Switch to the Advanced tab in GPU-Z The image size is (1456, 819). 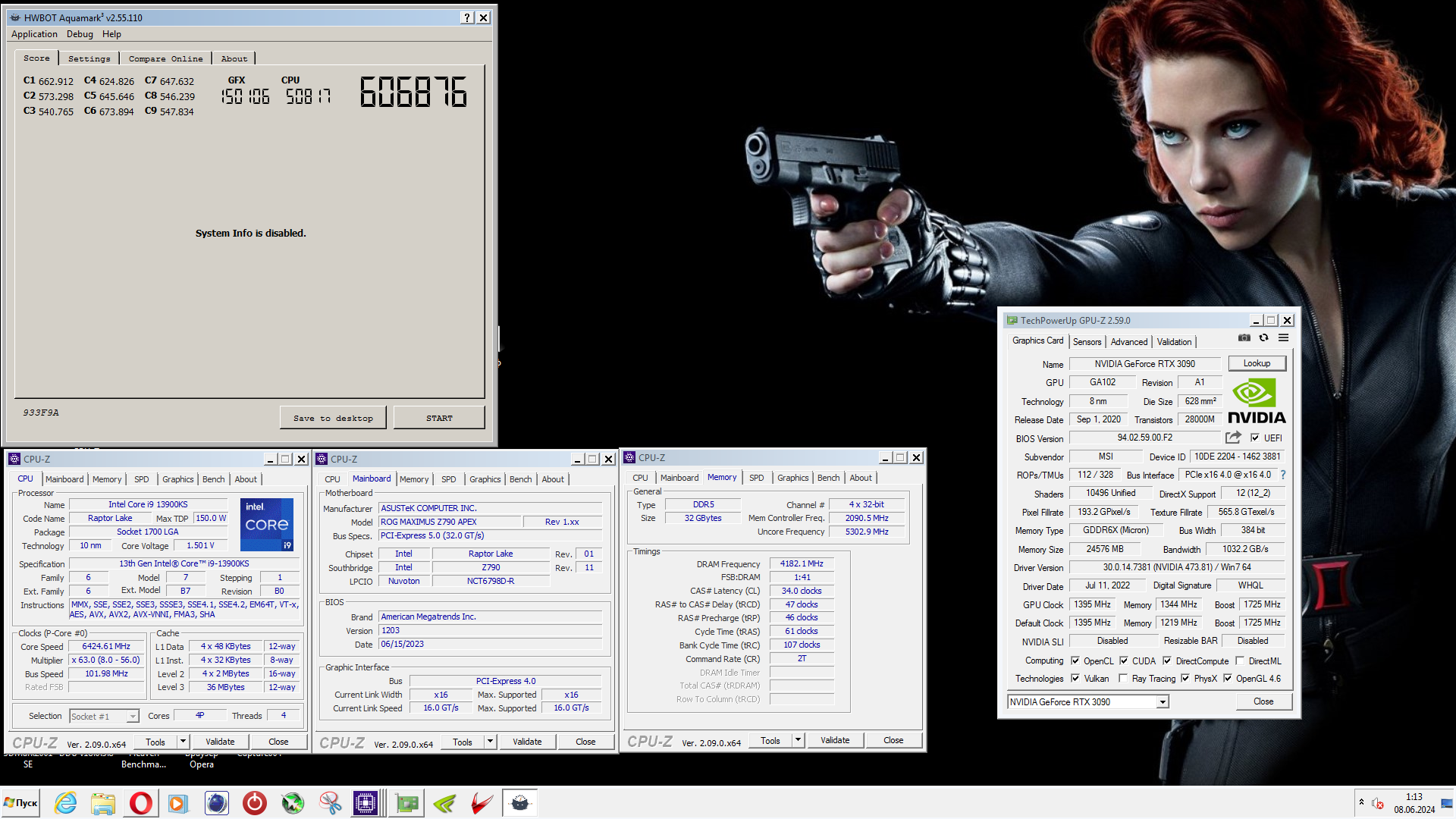click(x=1129, y=341)
